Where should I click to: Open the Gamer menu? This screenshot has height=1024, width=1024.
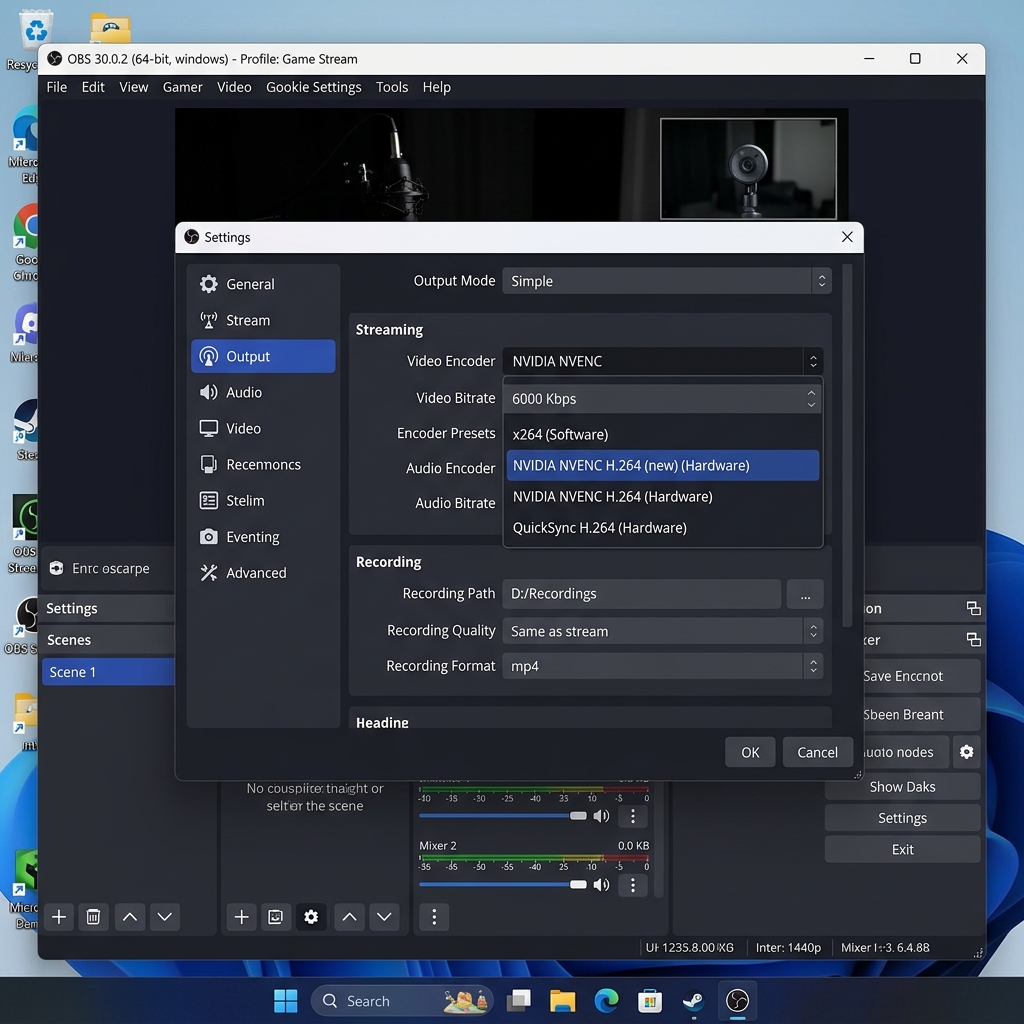[x=183, y=87]
